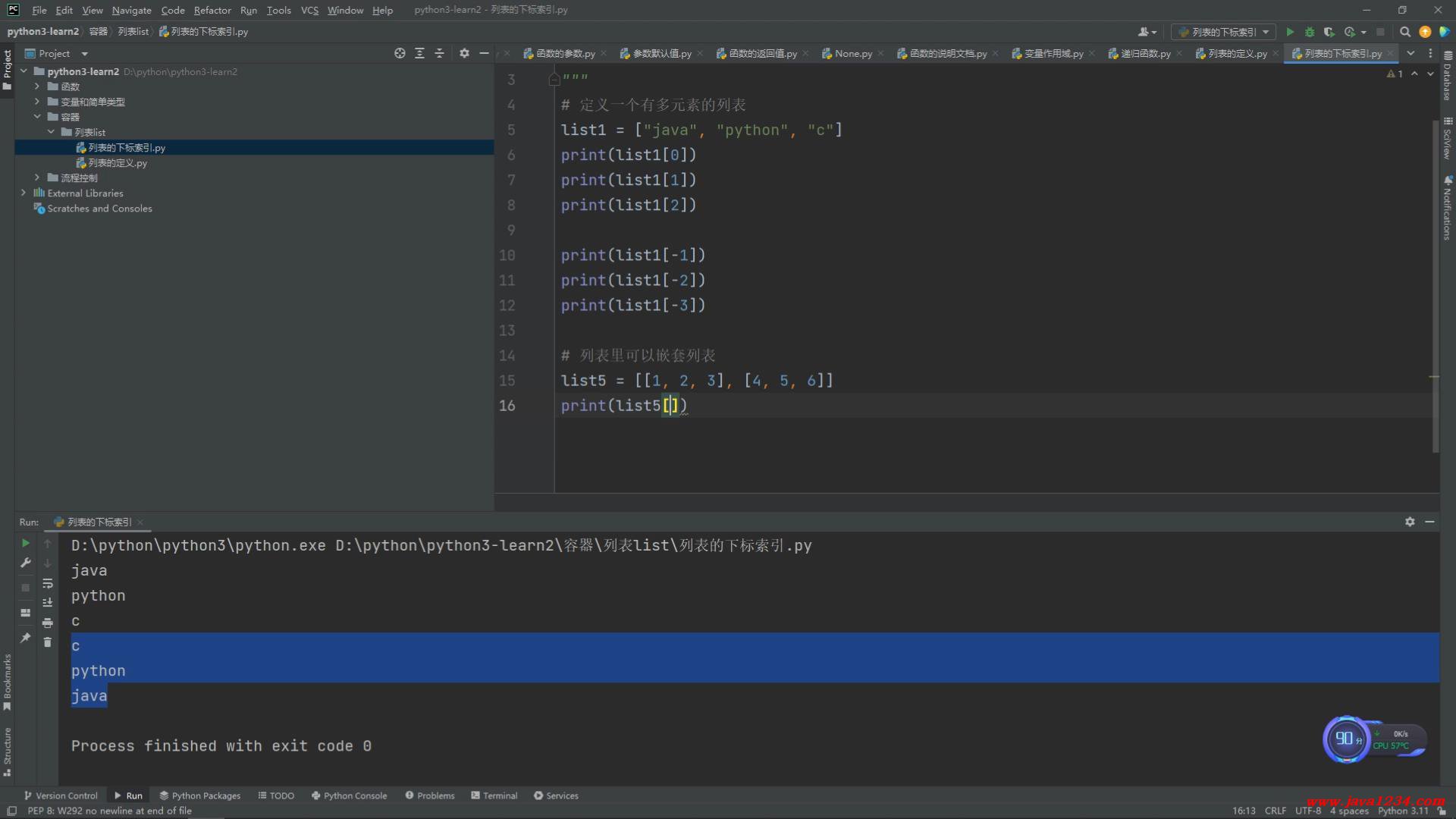The width and height of the screenshot is (1456, 819).
Task: Toggle scroll to end in Run panel
Action: coord(48,603)
